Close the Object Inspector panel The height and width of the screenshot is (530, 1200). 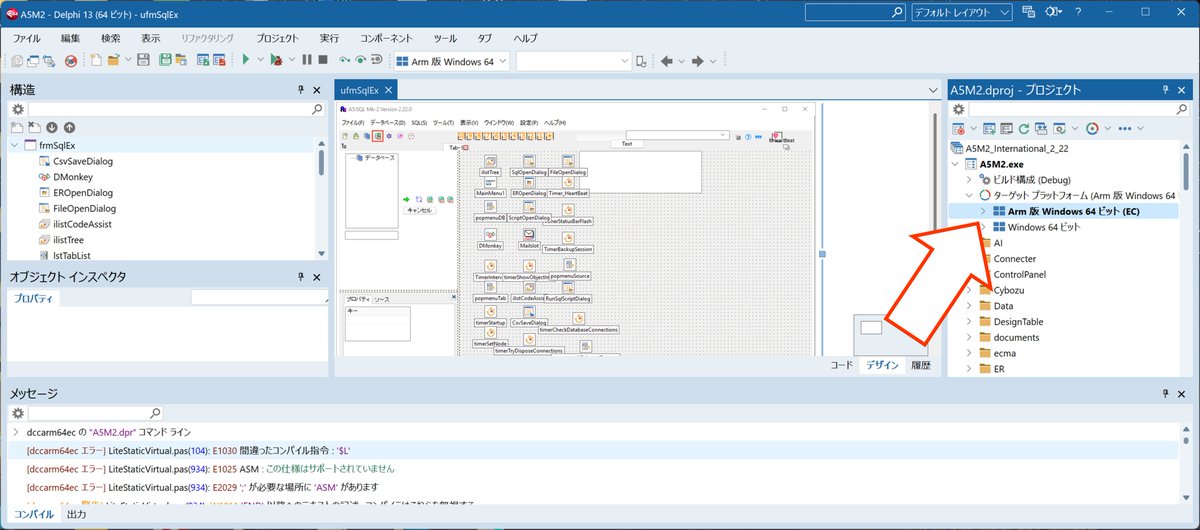(317, 277)
